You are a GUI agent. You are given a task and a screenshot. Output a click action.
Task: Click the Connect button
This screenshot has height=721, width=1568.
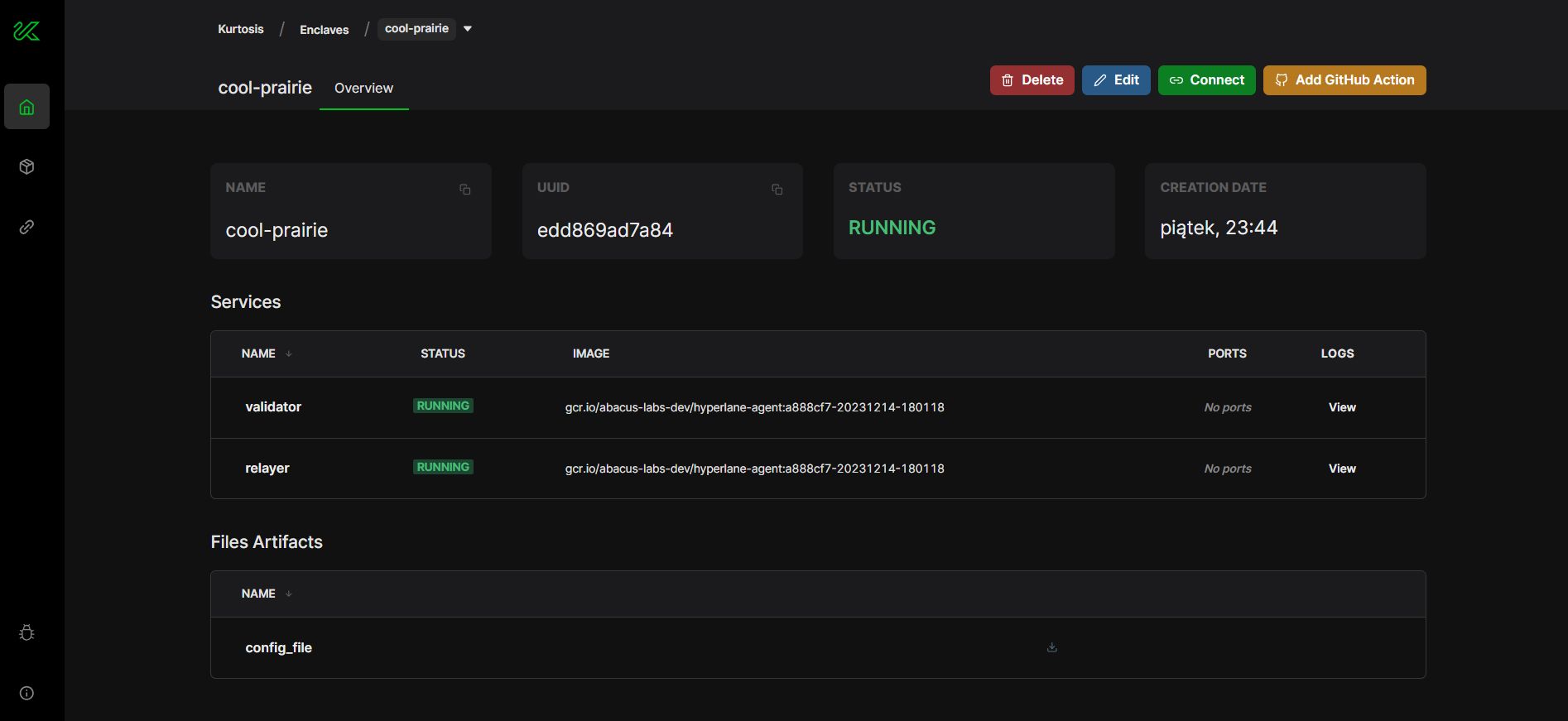pyautogui.click(x=1207, y=80)
